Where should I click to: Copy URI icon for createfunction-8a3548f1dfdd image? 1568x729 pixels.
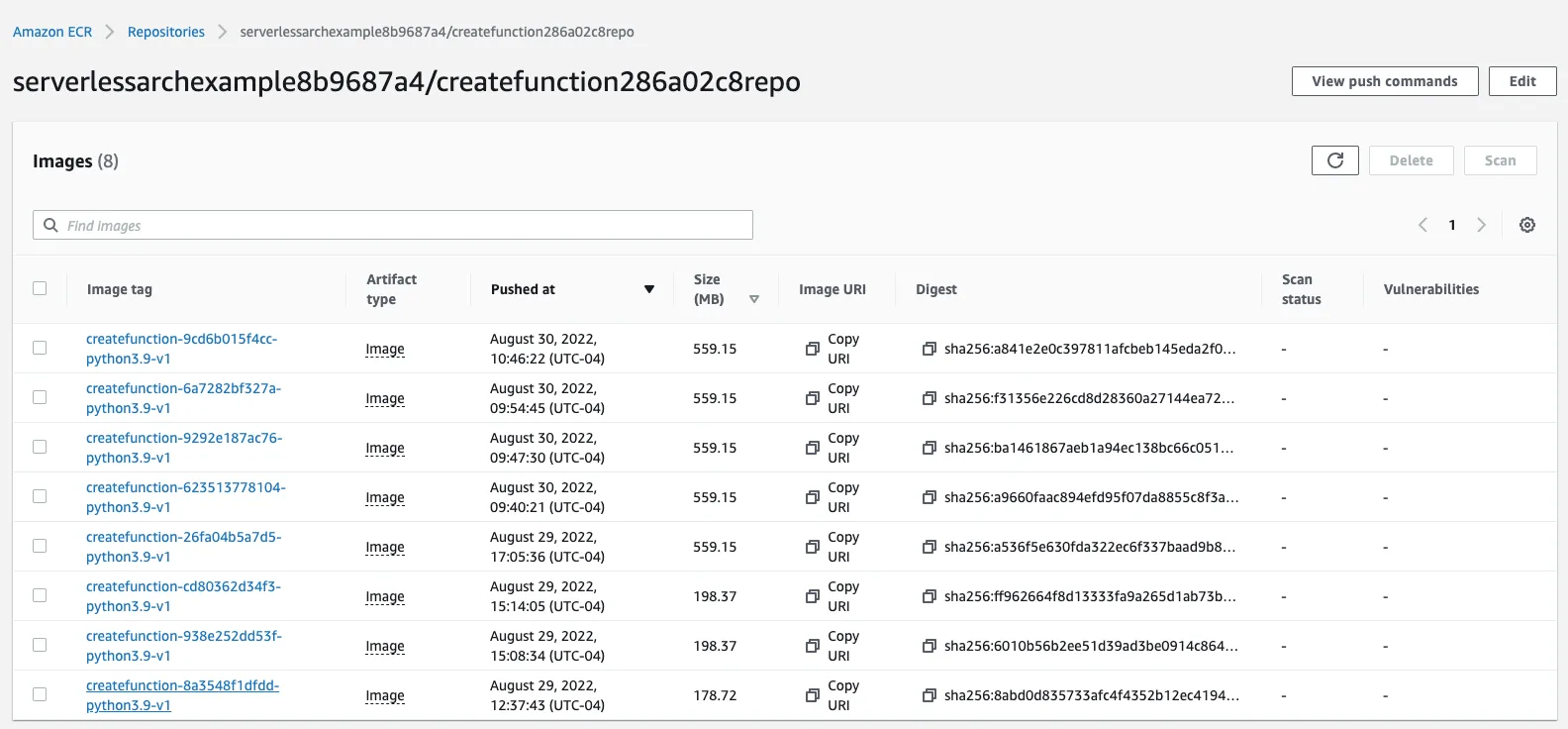click(812, 695)
